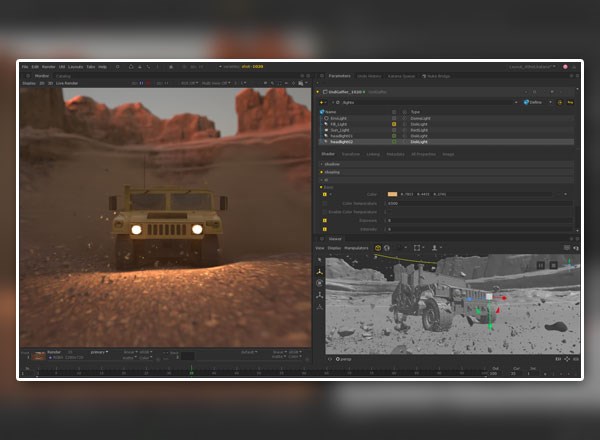This screenshot has width=600, height=440.
Task: Open the File menu
Action: point(23,67)
